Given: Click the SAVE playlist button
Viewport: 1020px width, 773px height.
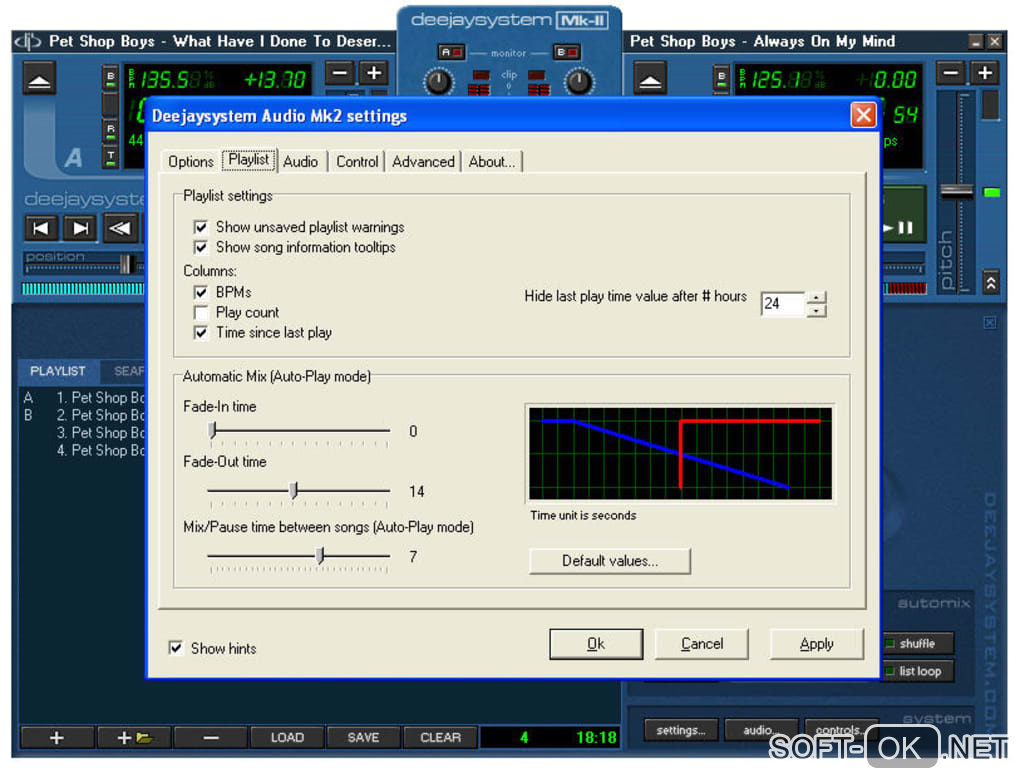Looking at the screenshot, I should click(x=363, y=737).
